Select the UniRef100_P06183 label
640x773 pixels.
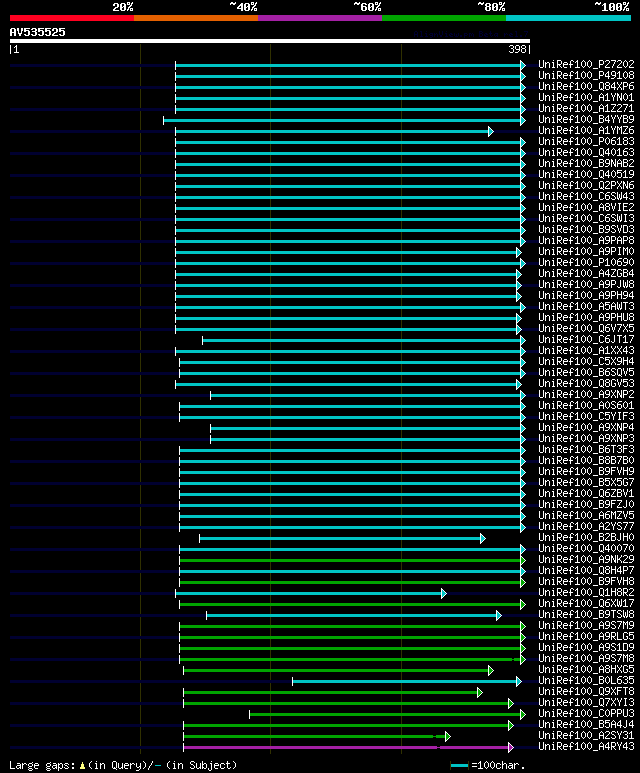586,141
